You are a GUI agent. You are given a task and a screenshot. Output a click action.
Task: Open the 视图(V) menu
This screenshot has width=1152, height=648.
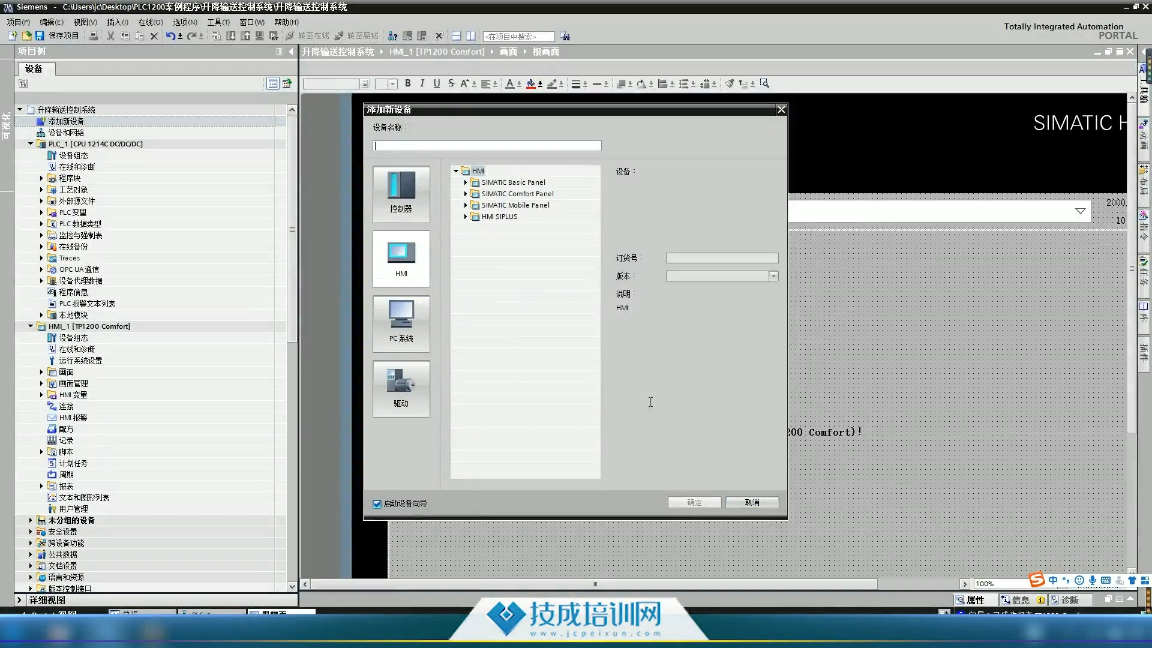pyautogui.click(x=85, y=22)
